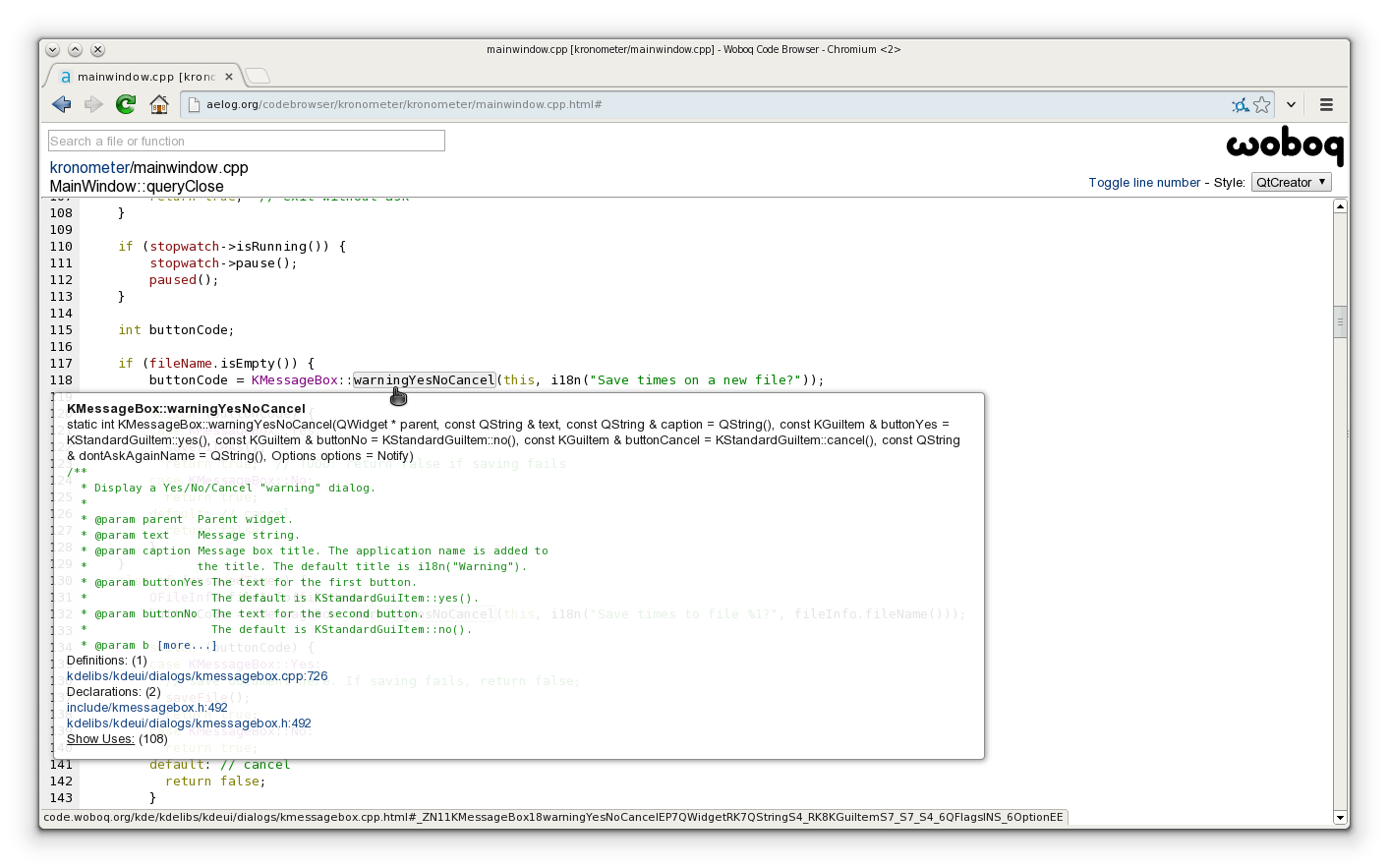This screenshot has width=1389, height=868.
Task: Click fileName variable on line 117
Action: pos(181,364)
